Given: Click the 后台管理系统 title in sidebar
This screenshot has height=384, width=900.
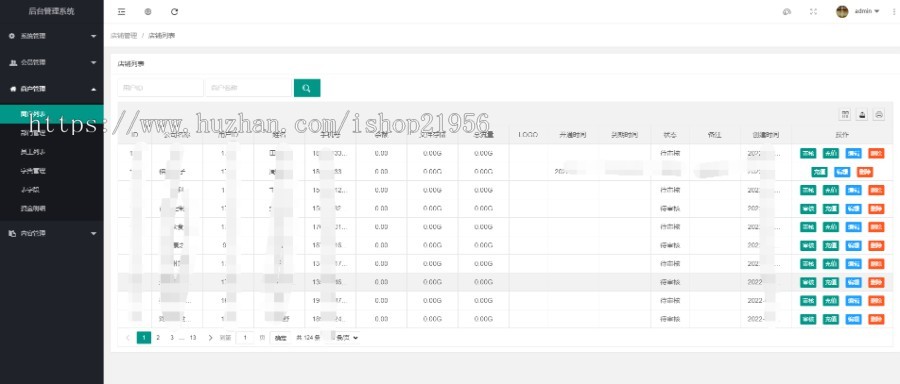Looking at the screenshot, I should click(52, 11).
